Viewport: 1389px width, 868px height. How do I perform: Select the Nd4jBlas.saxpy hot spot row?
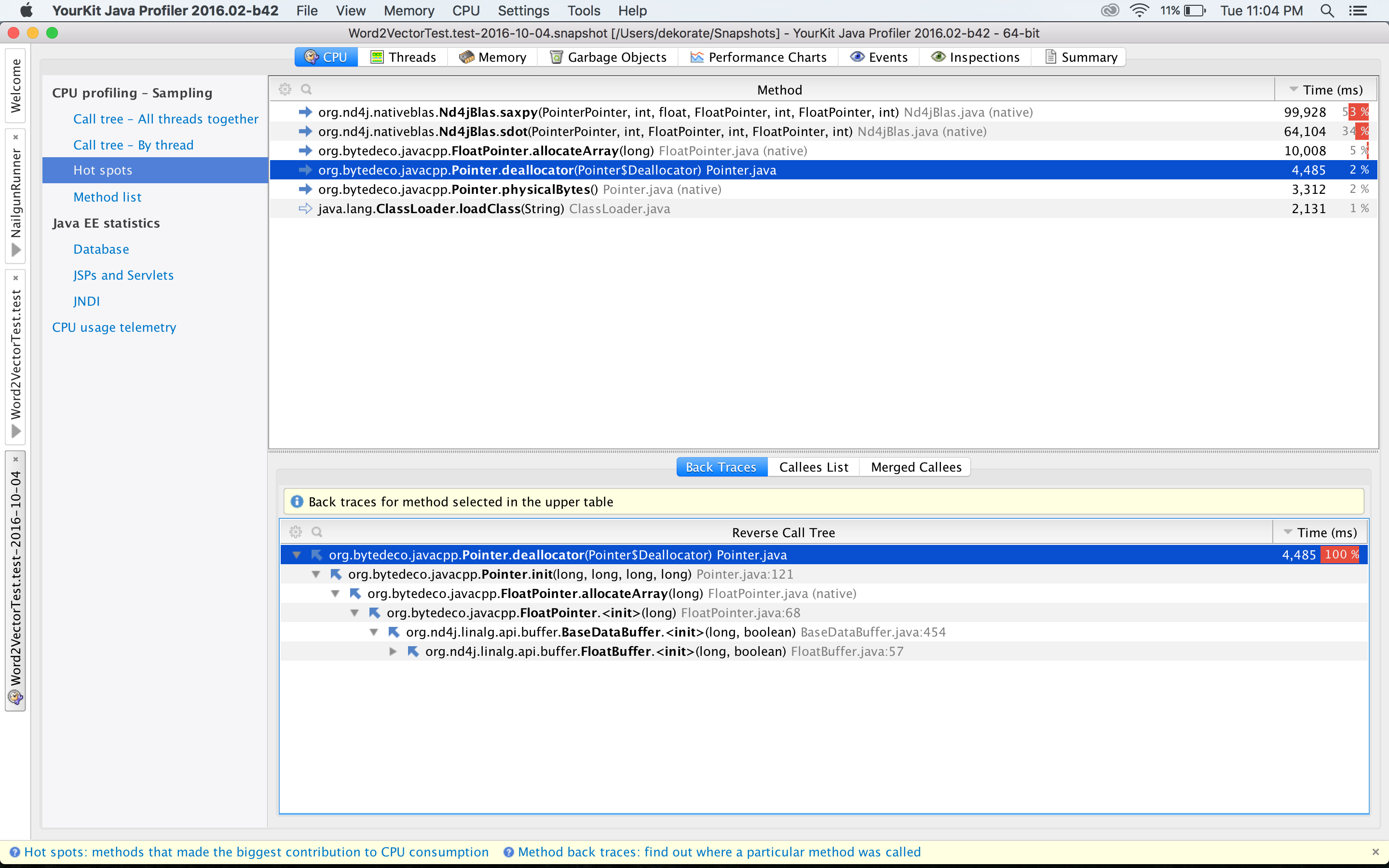[824, 112]
